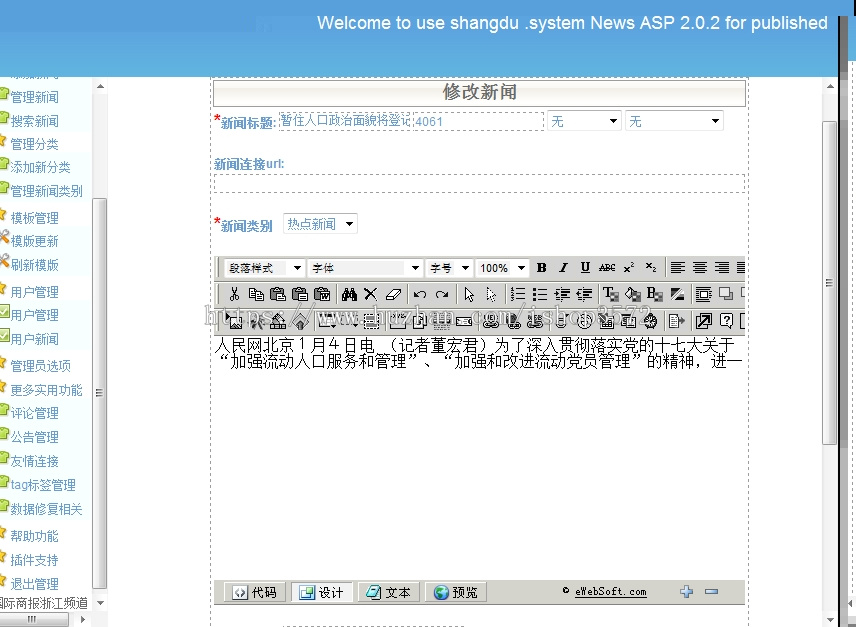The image size is (856, 627).
Task: Switch to the 代码 code view tab
Action: pos(251,591)
